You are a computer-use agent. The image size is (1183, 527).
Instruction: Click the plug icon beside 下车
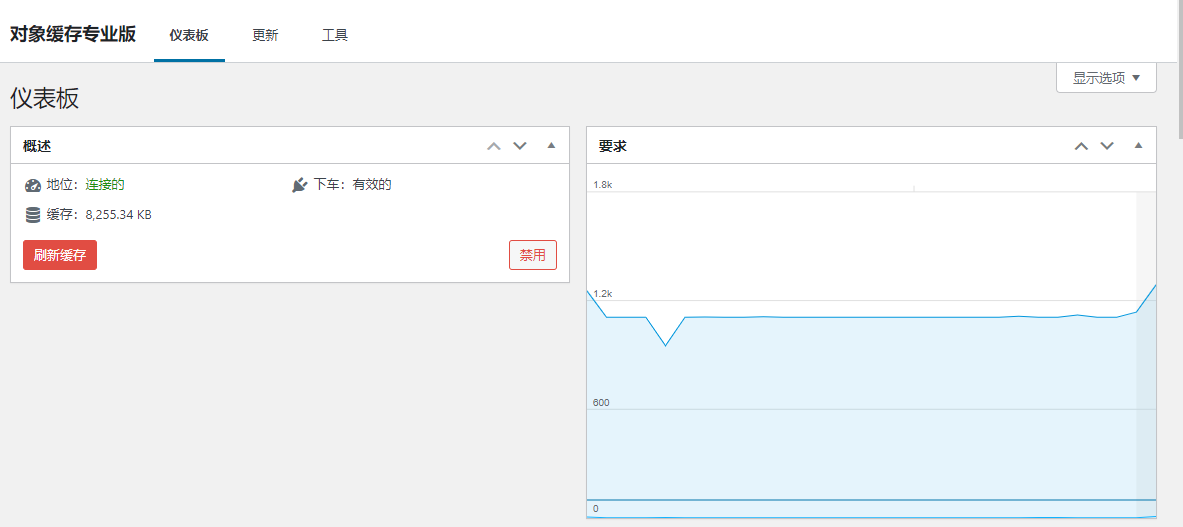(x=299, y=185)
